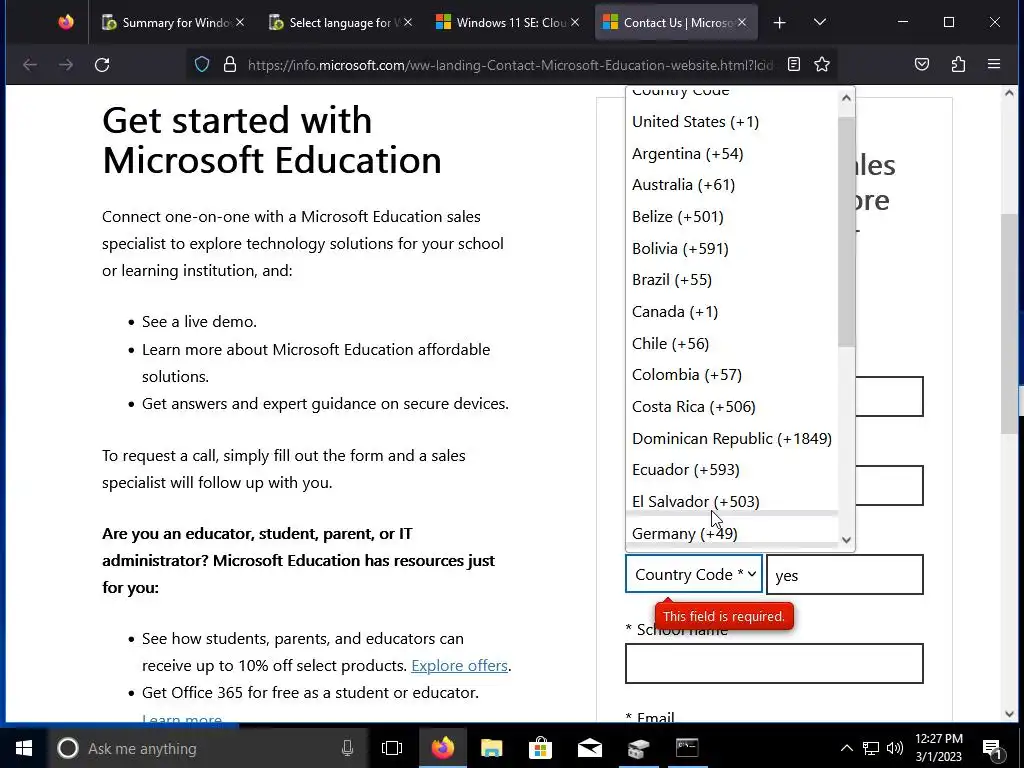Click the School name input field
Image resolution: width=1024 pixels, height=768 pixels.
[774, 664]
